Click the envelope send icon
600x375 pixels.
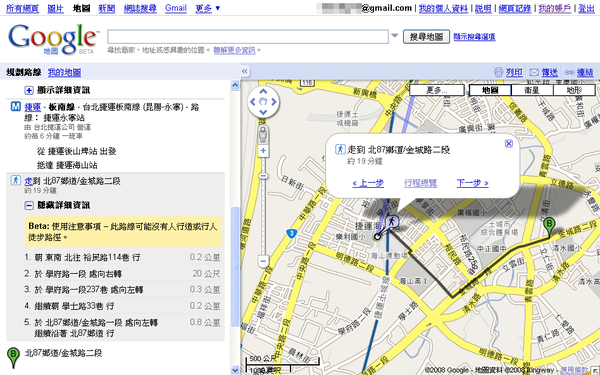pyautogui.click(x=534, y=72)
